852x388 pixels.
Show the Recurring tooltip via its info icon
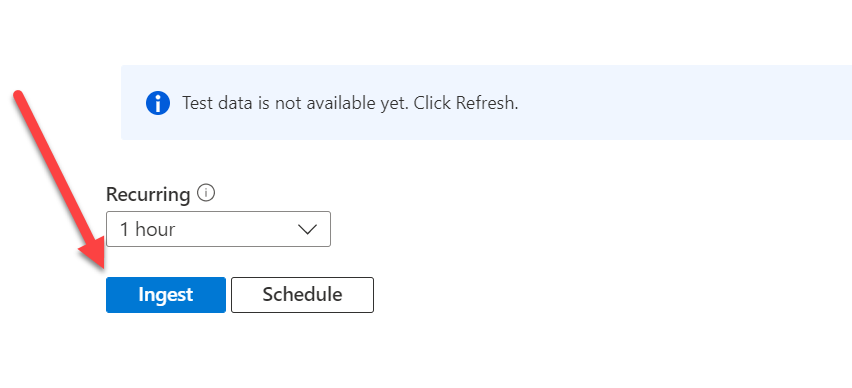[x=206, y=193]
